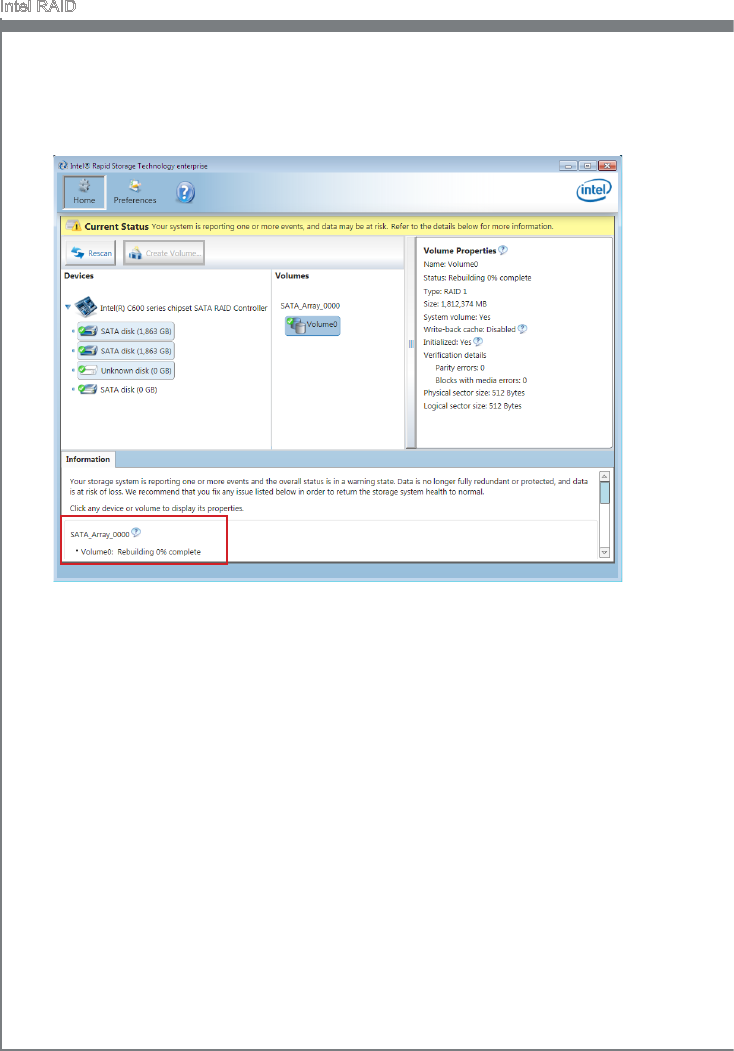The image size is (734, 1051).
Task: Click the Information pane scrollbar down arrow
Action: point(604,553)
